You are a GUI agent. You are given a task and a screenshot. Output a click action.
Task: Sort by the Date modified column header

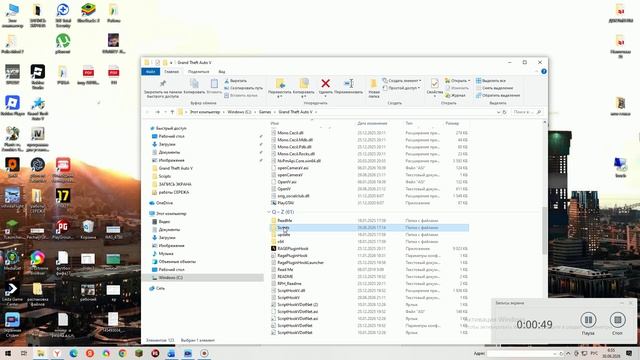coord(372,123)
